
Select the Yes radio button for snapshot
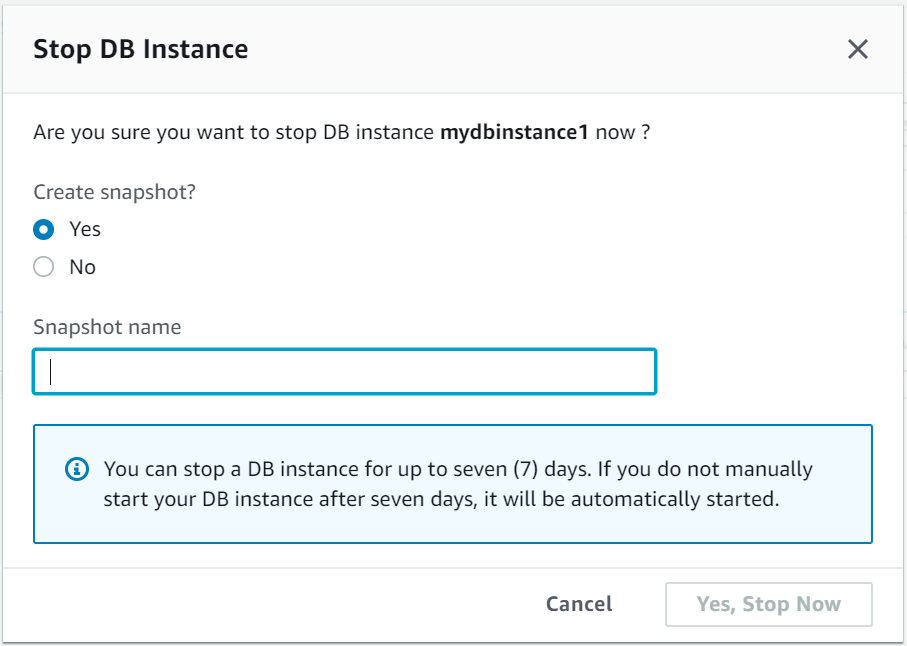[43, 229]
